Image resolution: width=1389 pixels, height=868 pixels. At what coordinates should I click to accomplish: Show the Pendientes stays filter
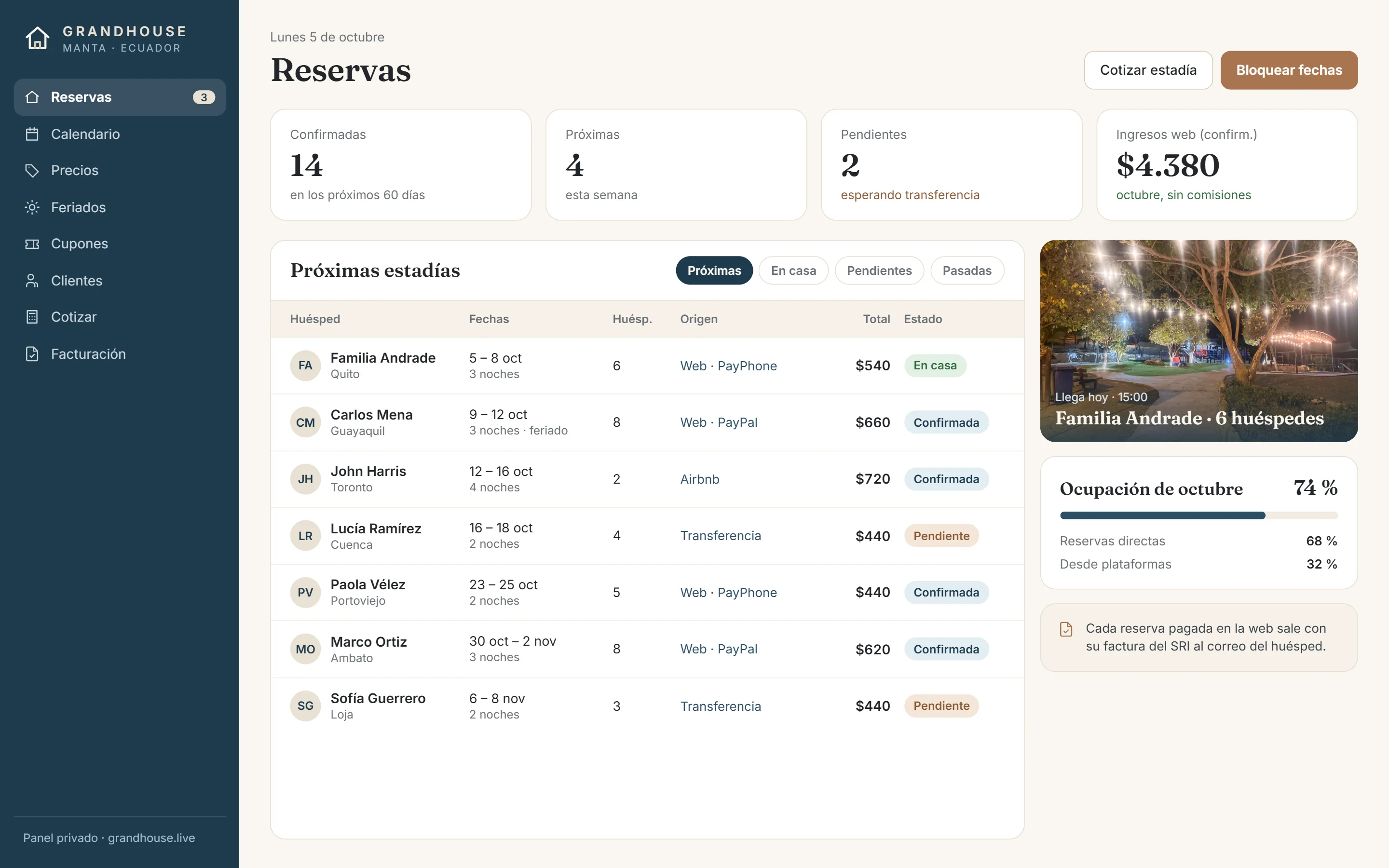(879, 271)
